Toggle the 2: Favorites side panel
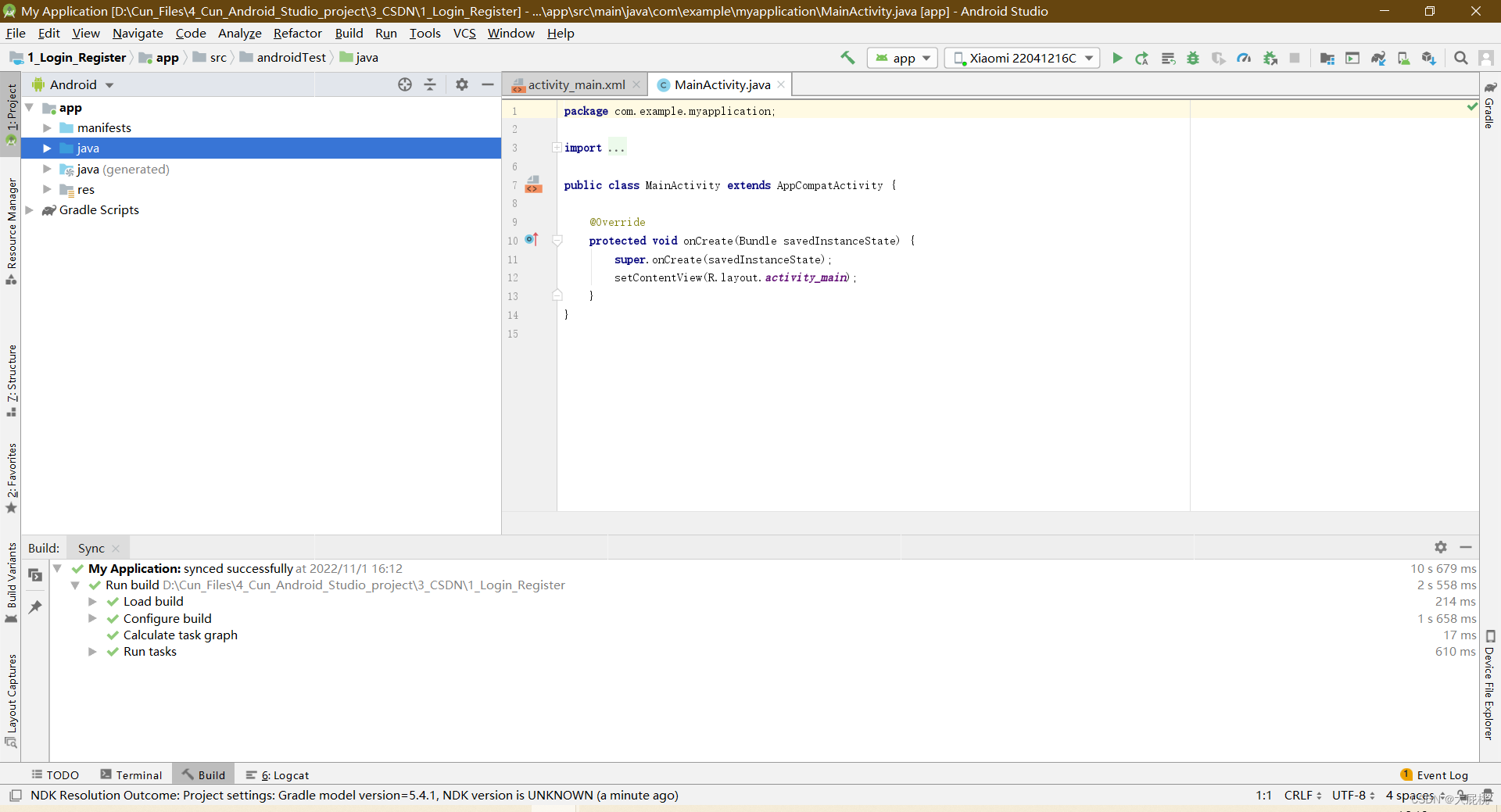The height and width of the screenshot is (812, 1501). click(11, 478)
